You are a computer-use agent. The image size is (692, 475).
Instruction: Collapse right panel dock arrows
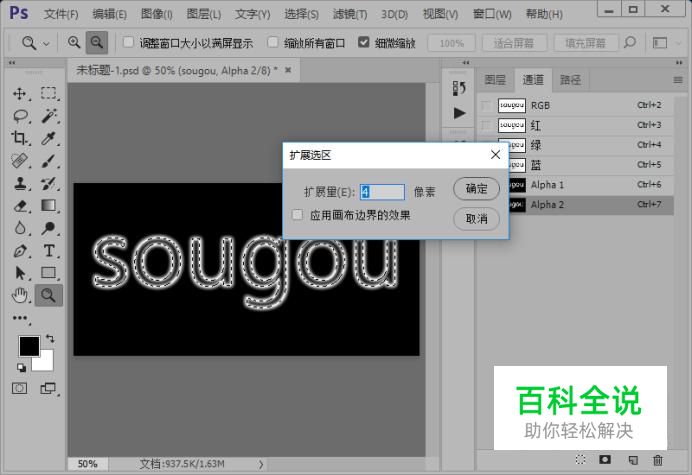pyautogui.click(x=679, y=63)
